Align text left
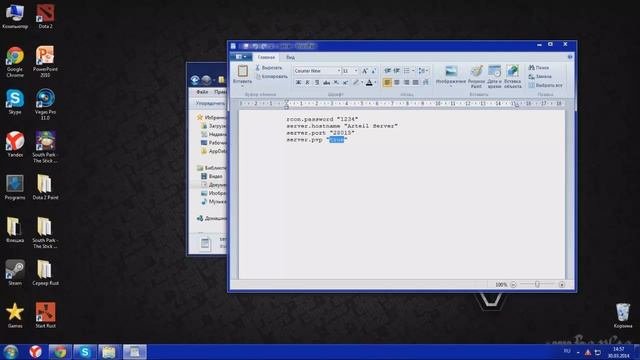The width and height of the screenshot is (640, 360). (x=387, y=82)
